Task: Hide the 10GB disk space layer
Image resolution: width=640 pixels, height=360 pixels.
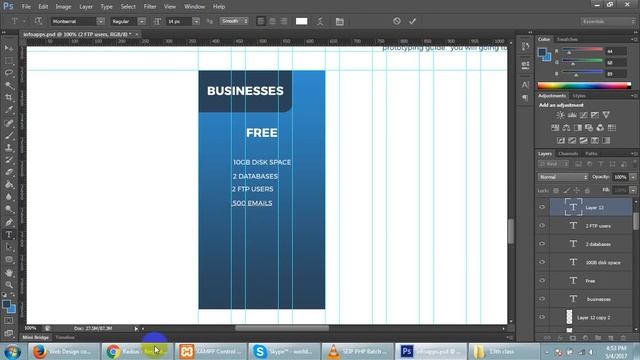Action: coord(542,262)
